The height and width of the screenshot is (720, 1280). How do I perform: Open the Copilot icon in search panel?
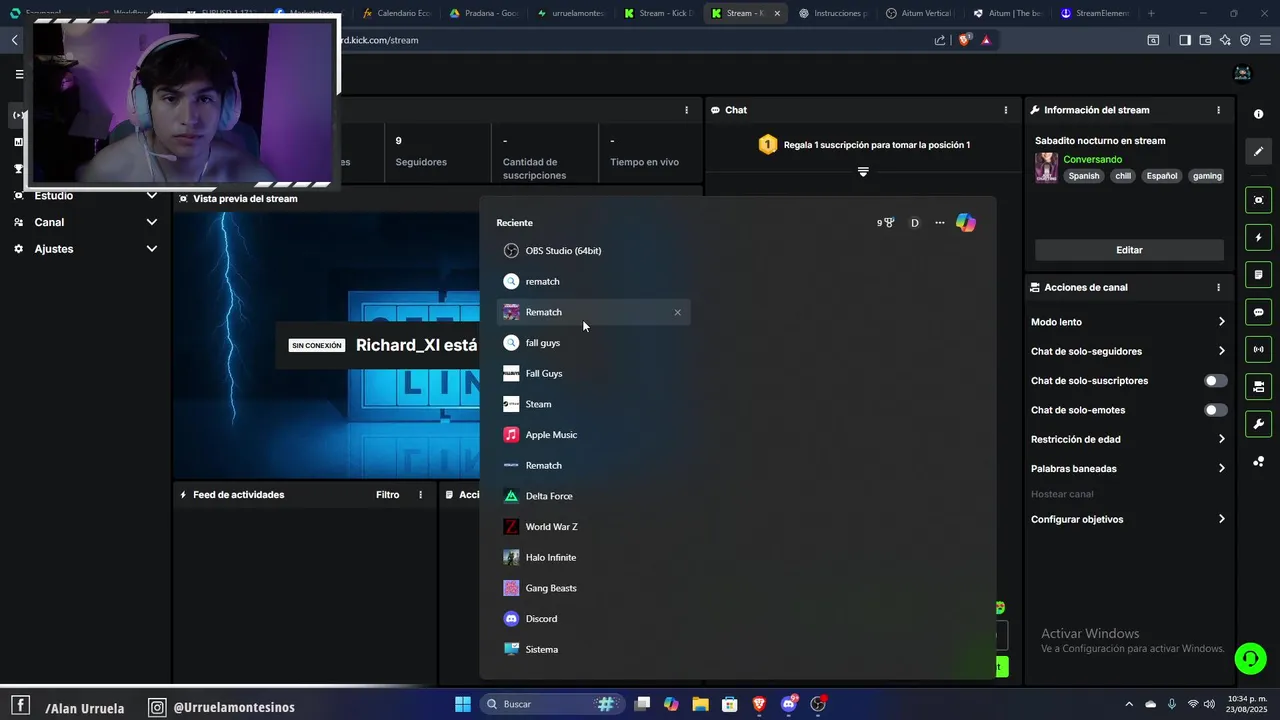[965, 223]
